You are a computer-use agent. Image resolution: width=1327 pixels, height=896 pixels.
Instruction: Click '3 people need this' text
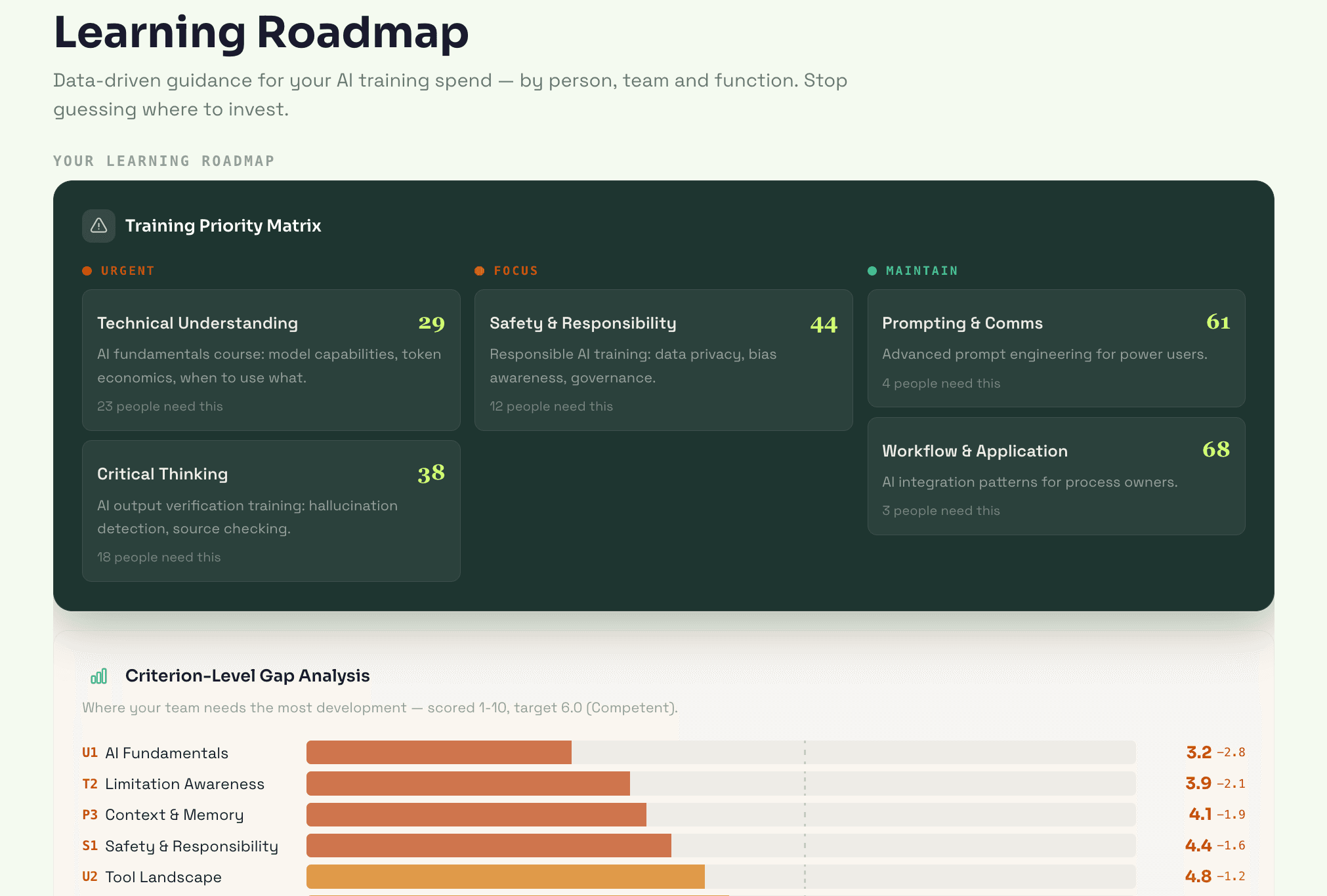point(941,511)
